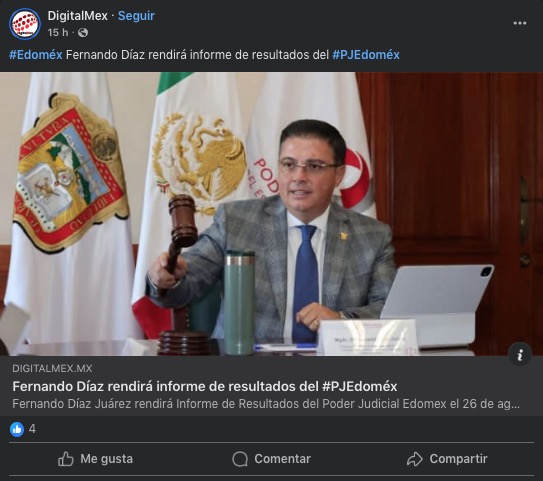Click the three-dot post options menu
This screenshot has height=481, width=543.
click(x=520, y=23)
